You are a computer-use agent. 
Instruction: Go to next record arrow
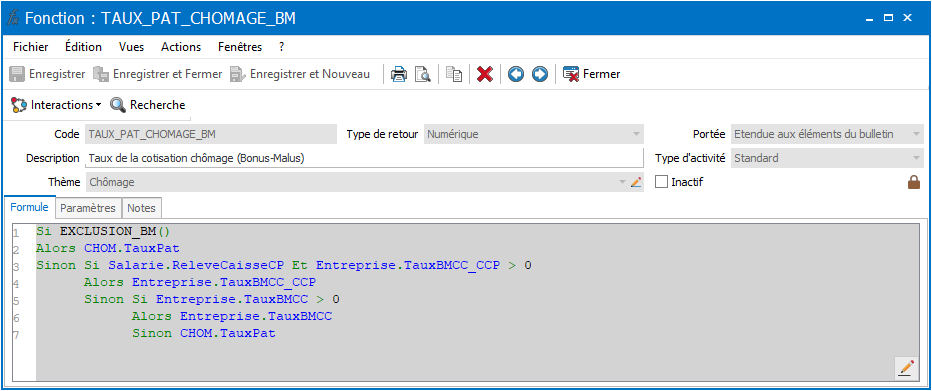click(540, 74)
